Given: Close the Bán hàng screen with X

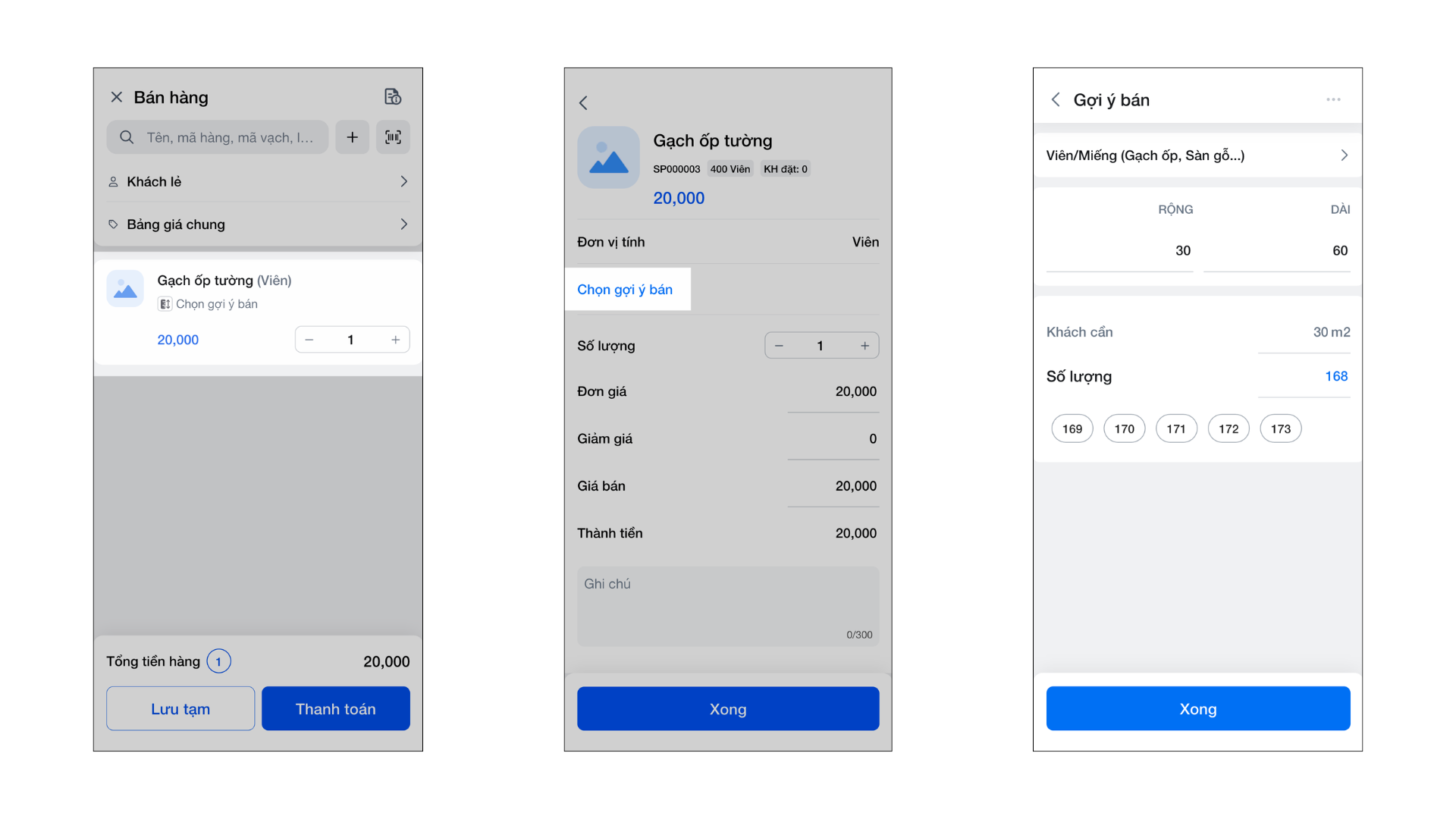Looking at the screenshot, I should pyautogui.click(x=116, y=97).
